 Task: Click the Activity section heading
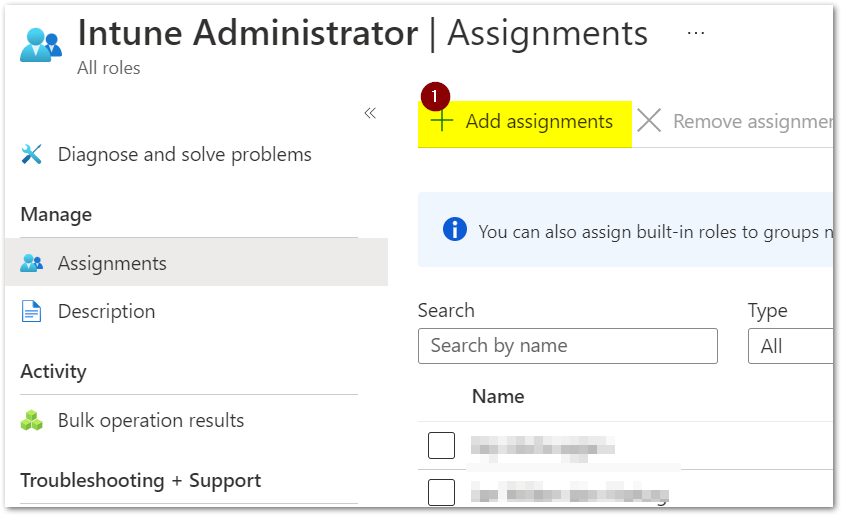click(x=53, y=372)
